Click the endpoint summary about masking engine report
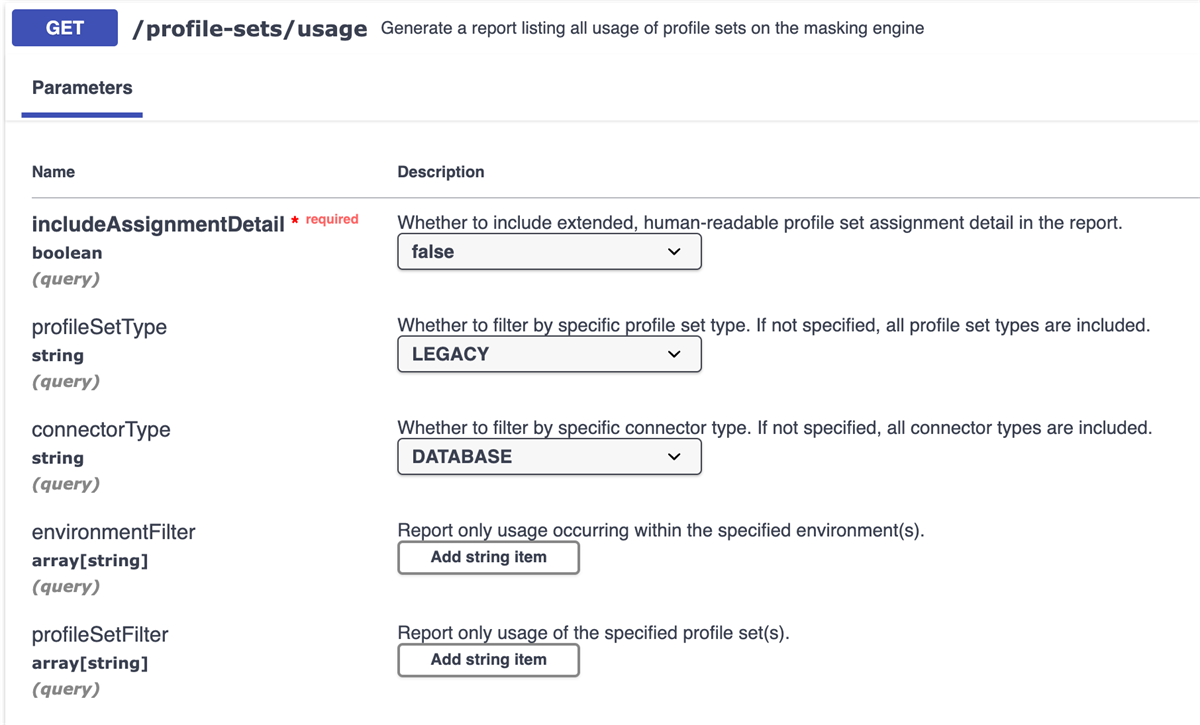Image resolution: width=1200 pixels, height=725 pixels. point(652,28)
